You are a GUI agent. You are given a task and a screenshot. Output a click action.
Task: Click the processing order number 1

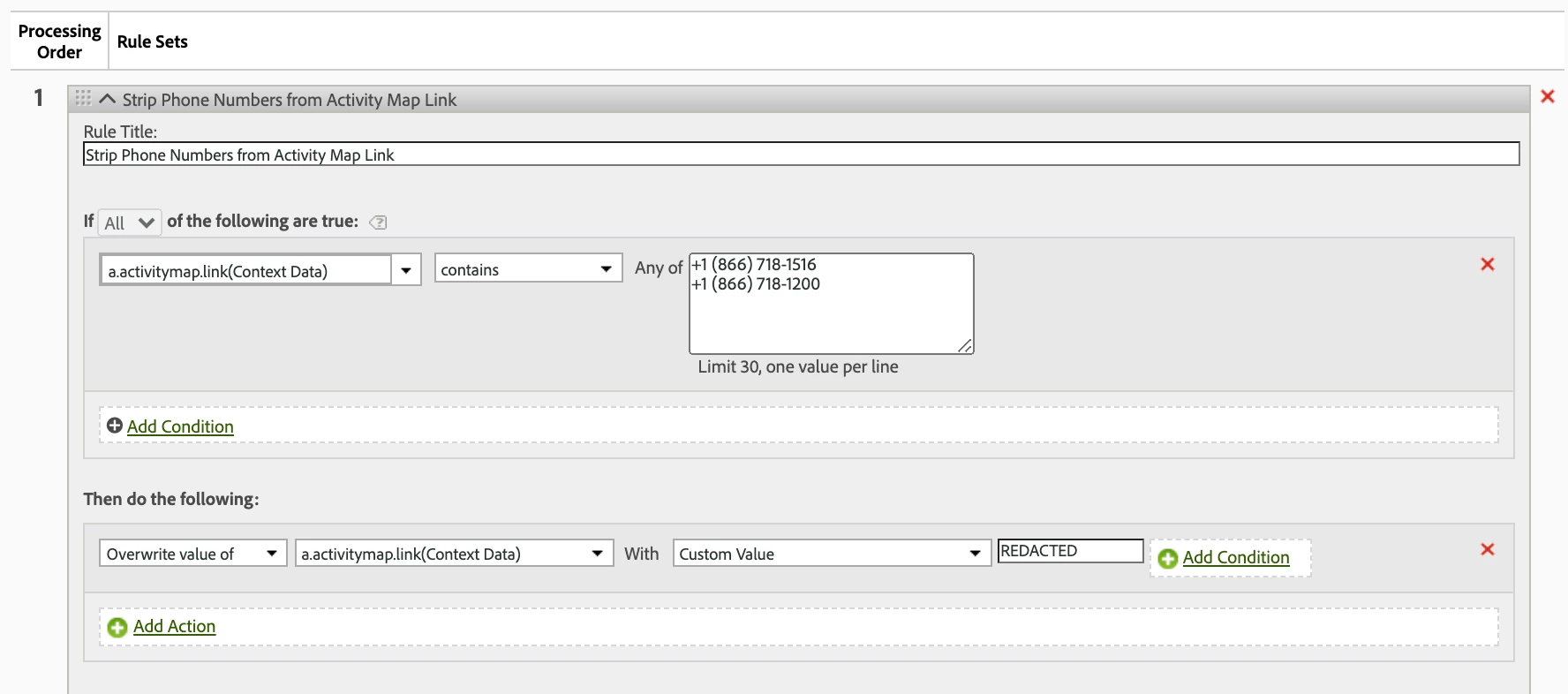click(39, 97)
